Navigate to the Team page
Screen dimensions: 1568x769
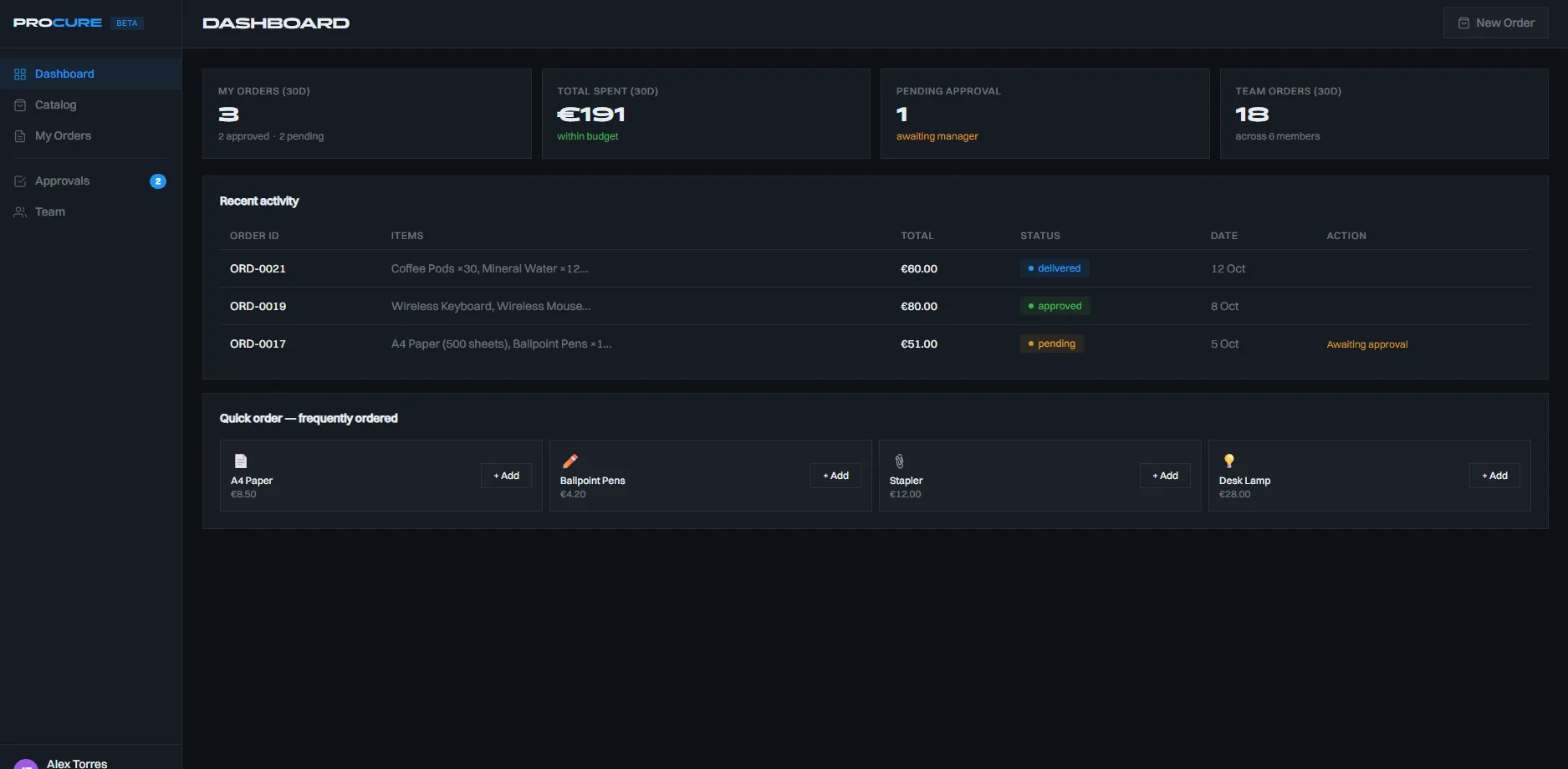pos(90,212)
